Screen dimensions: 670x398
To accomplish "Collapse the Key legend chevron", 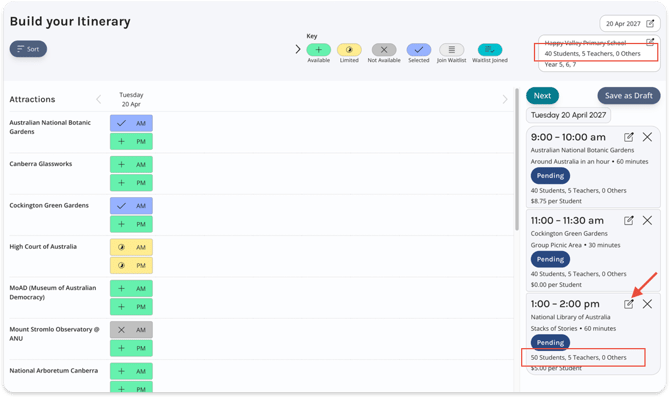I will click(x=298, y=50).
